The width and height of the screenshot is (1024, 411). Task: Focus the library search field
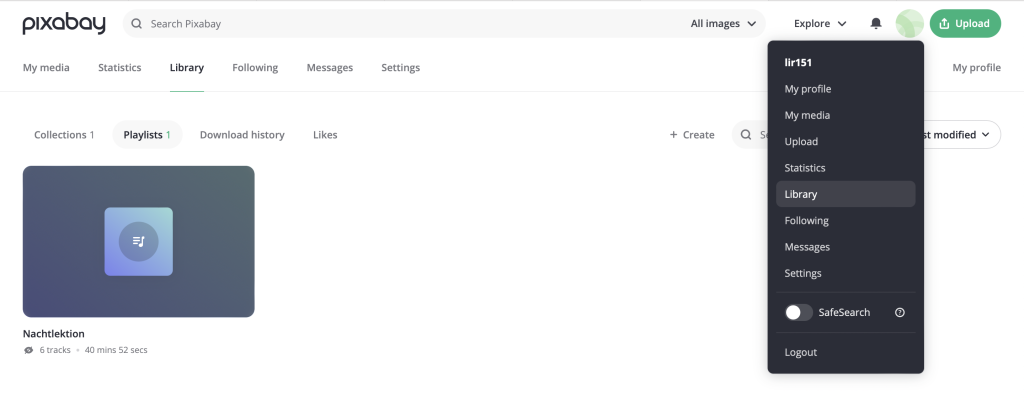751,135
